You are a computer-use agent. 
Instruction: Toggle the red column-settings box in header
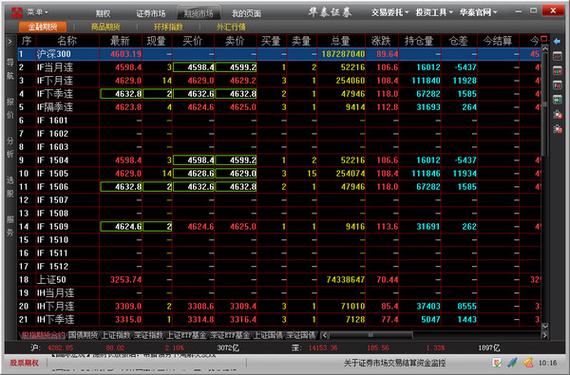coord(544,39)
